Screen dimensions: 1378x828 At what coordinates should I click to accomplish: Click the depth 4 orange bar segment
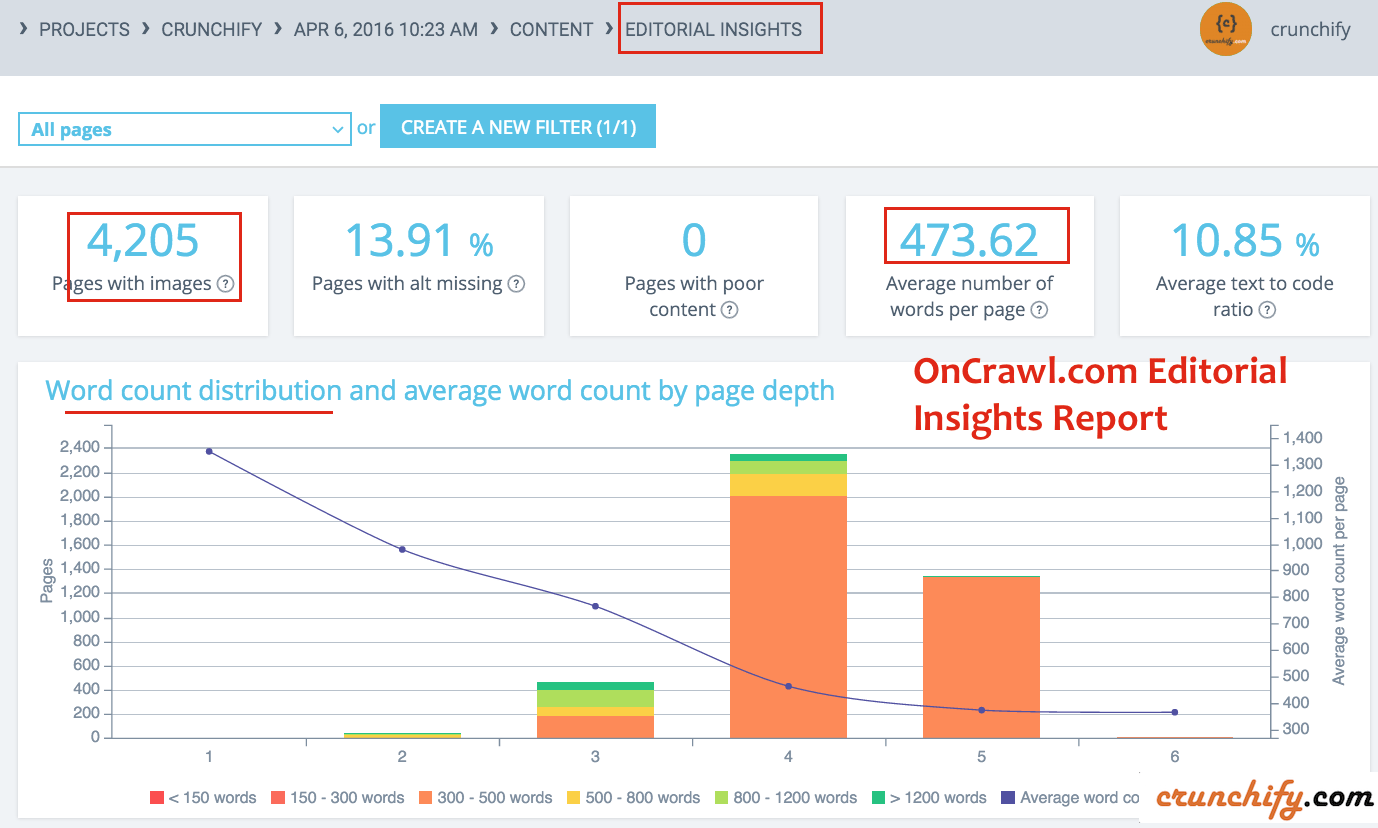789,617
